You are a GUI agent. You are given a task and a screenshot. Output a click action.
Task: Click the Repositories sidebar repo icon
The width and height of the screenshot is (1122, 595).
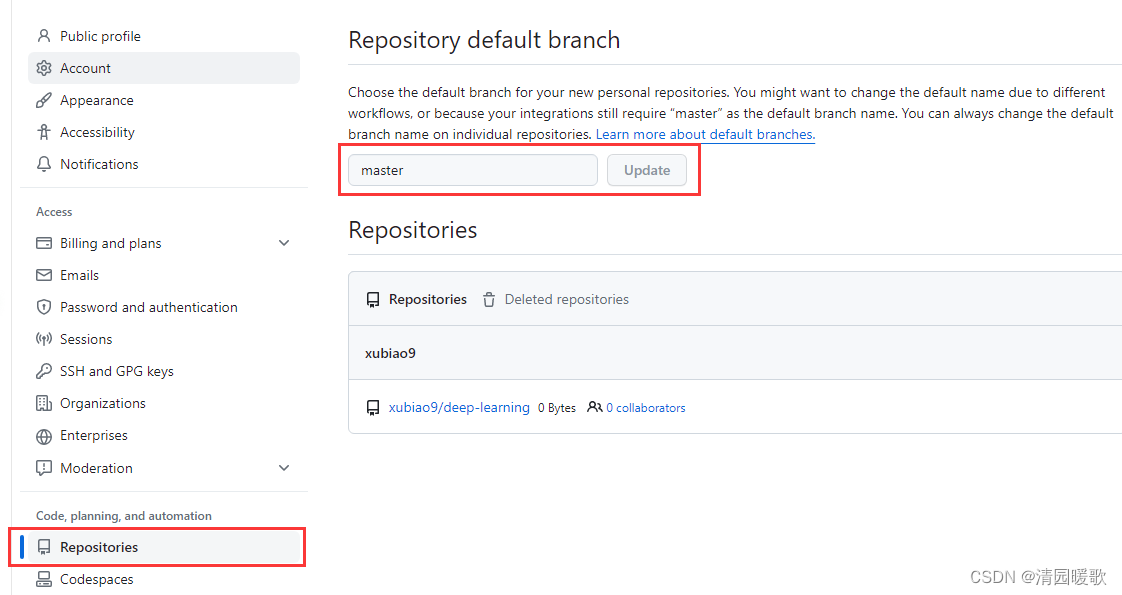coord(44,547)
